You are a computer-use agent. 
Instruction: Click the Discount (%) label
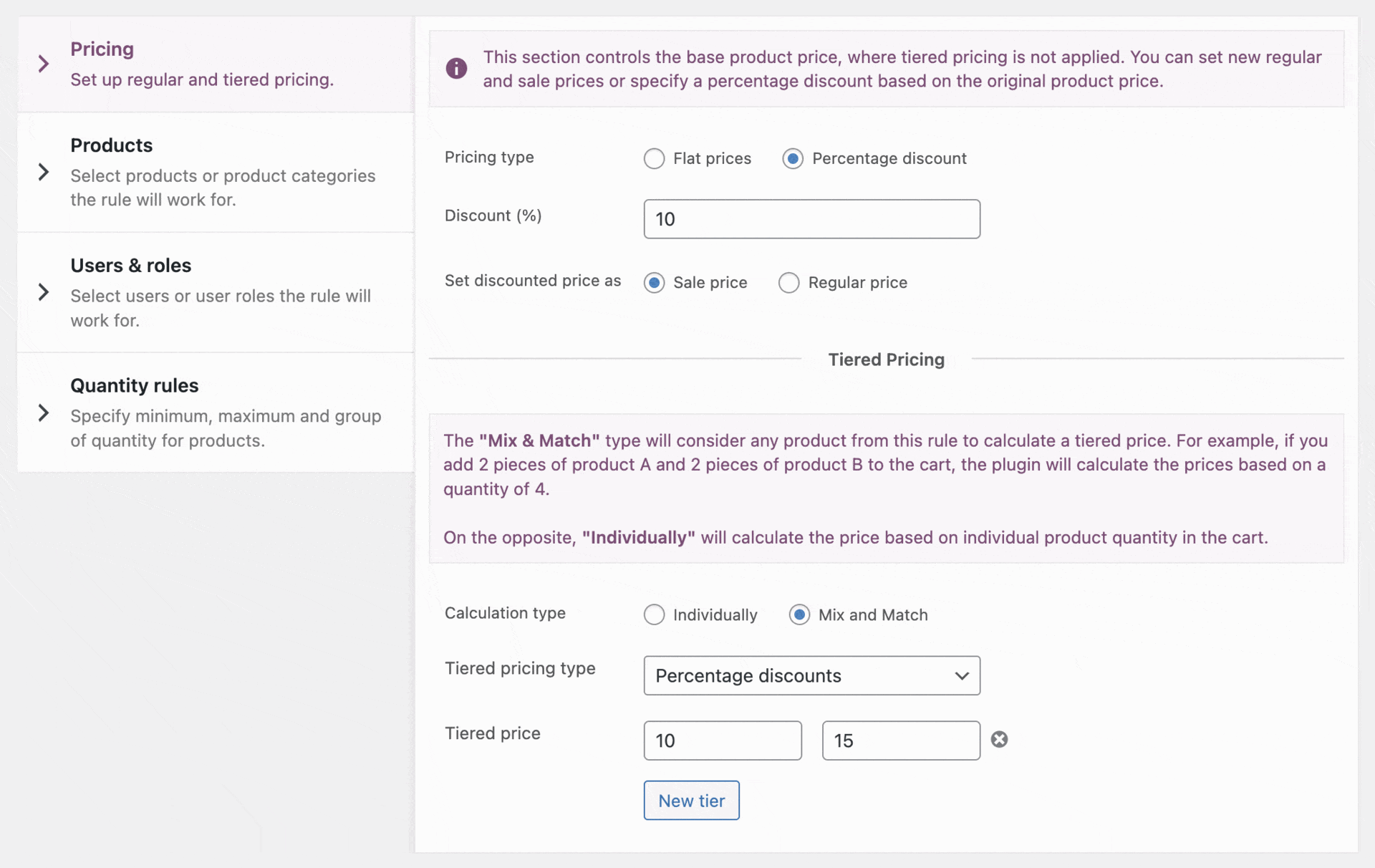493,216
